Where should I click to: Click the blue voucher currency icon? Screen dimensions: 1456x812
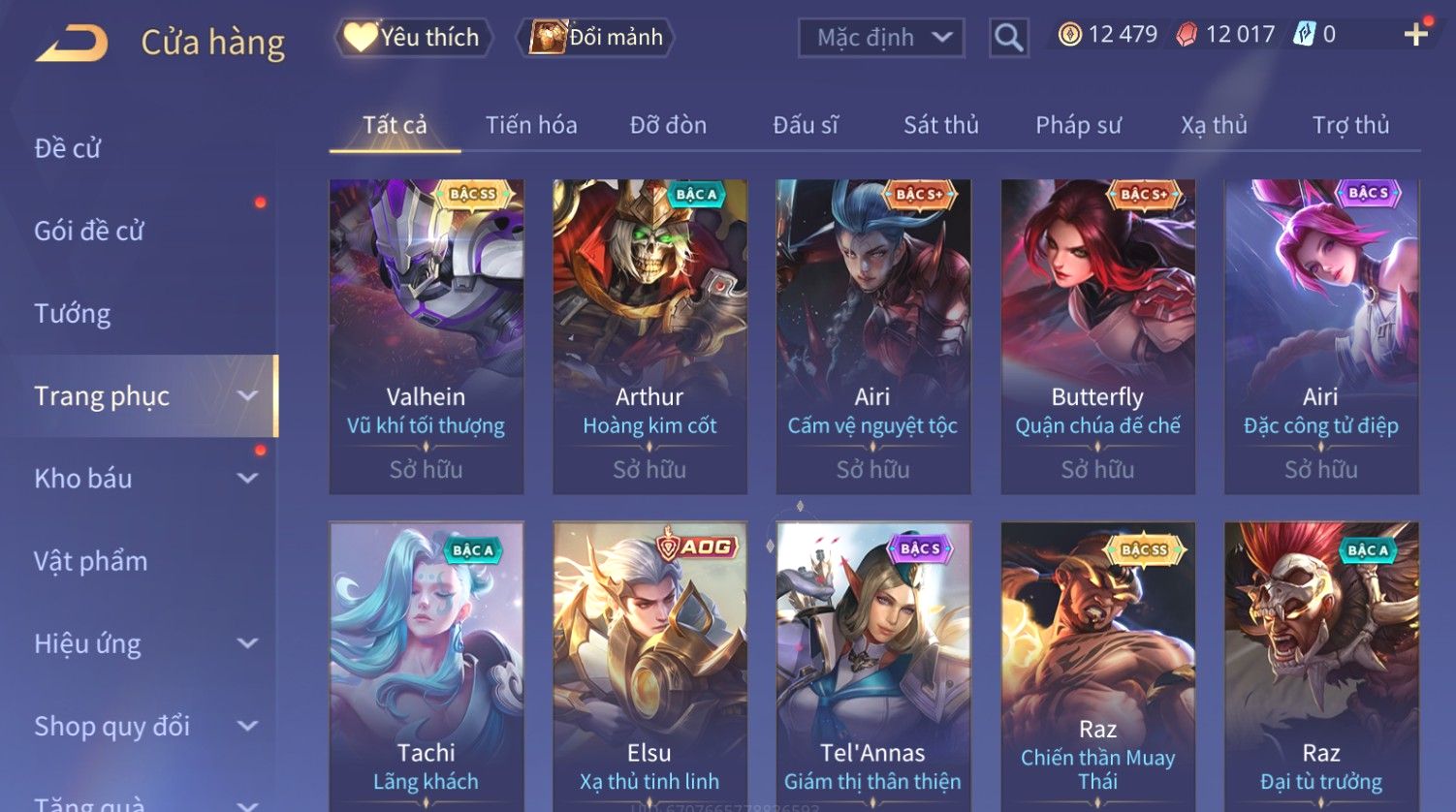[1304, 35]
